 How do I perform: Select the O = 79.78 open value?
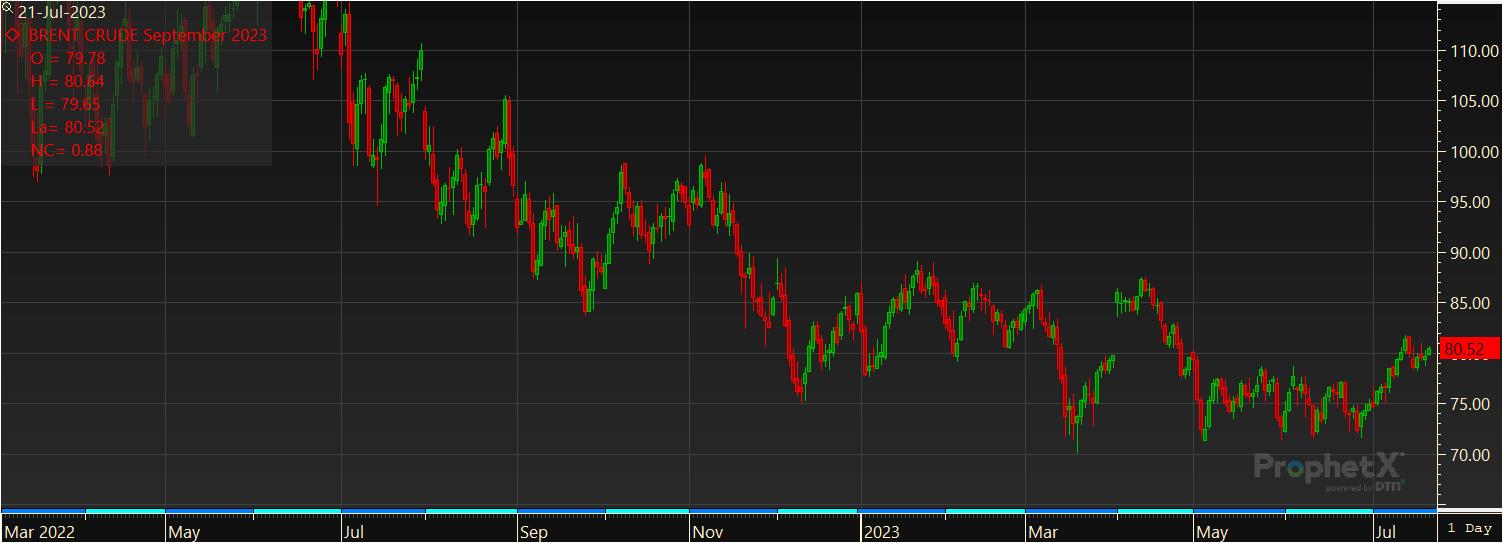(68, 58)
